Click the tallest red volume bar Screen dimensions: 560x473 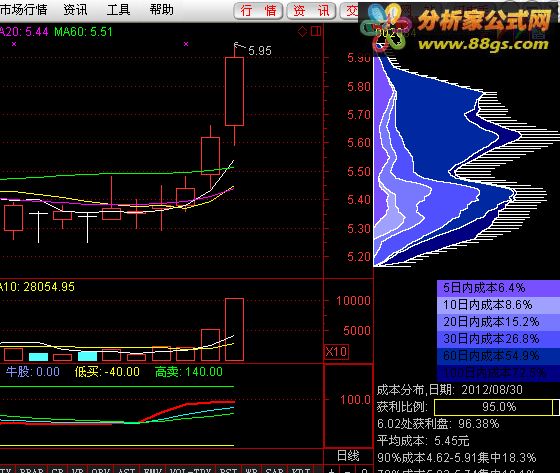coord(234,329)
